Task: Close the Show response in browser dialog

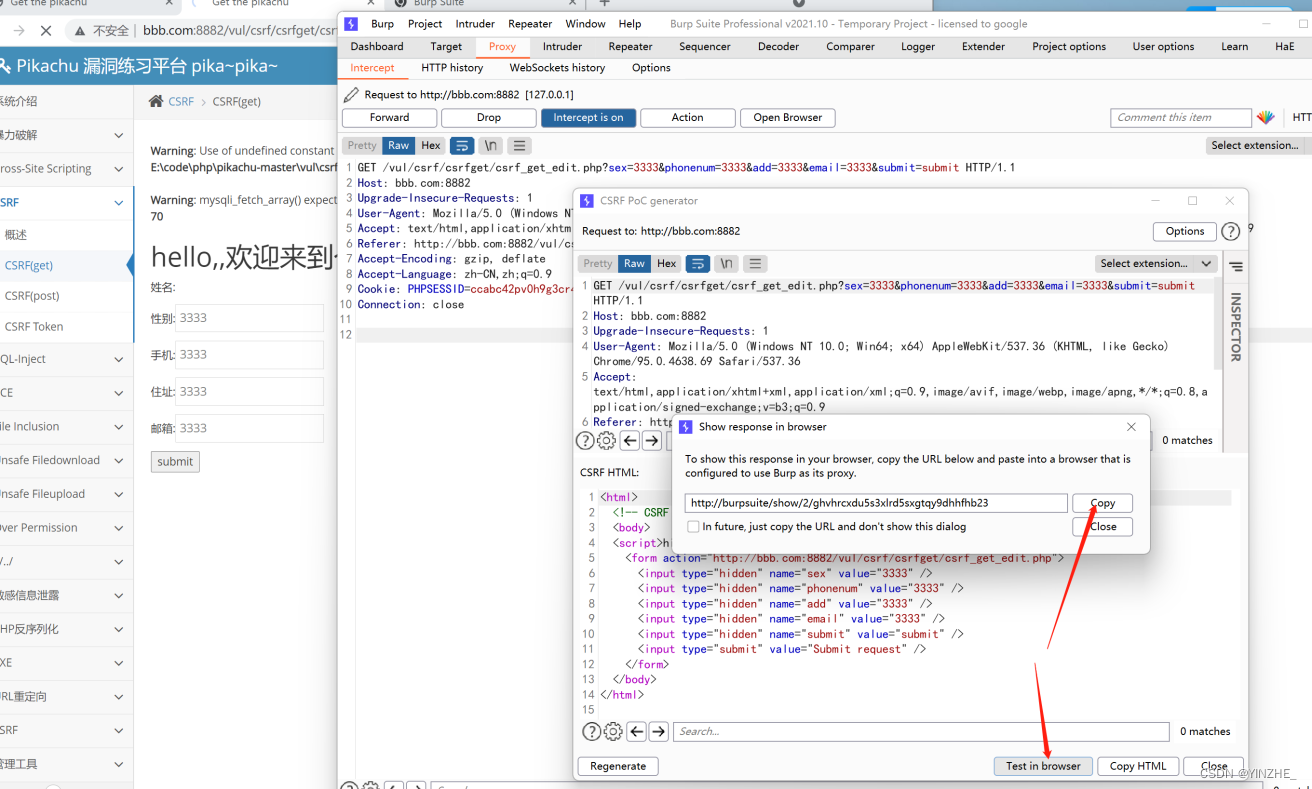Action: coord(1131,426)
